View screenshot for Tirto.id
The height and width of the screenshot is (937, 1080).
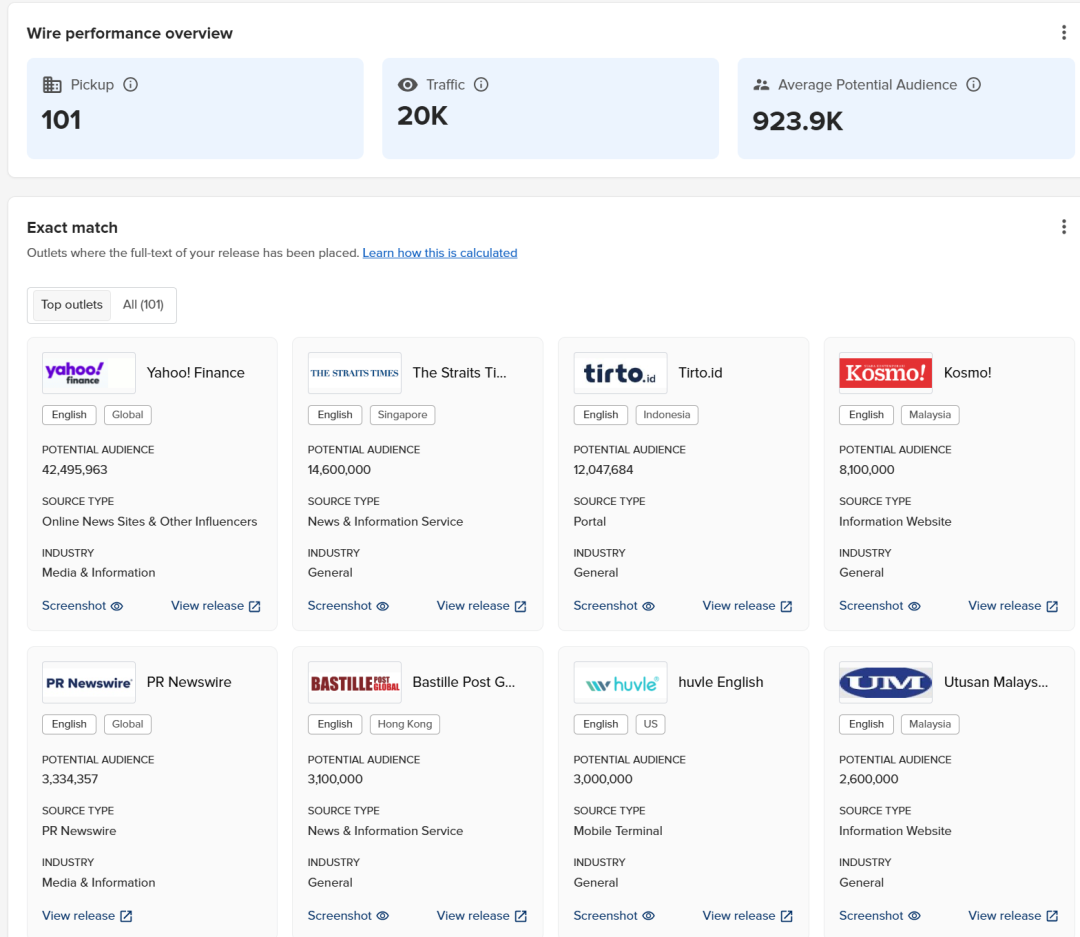614,606
